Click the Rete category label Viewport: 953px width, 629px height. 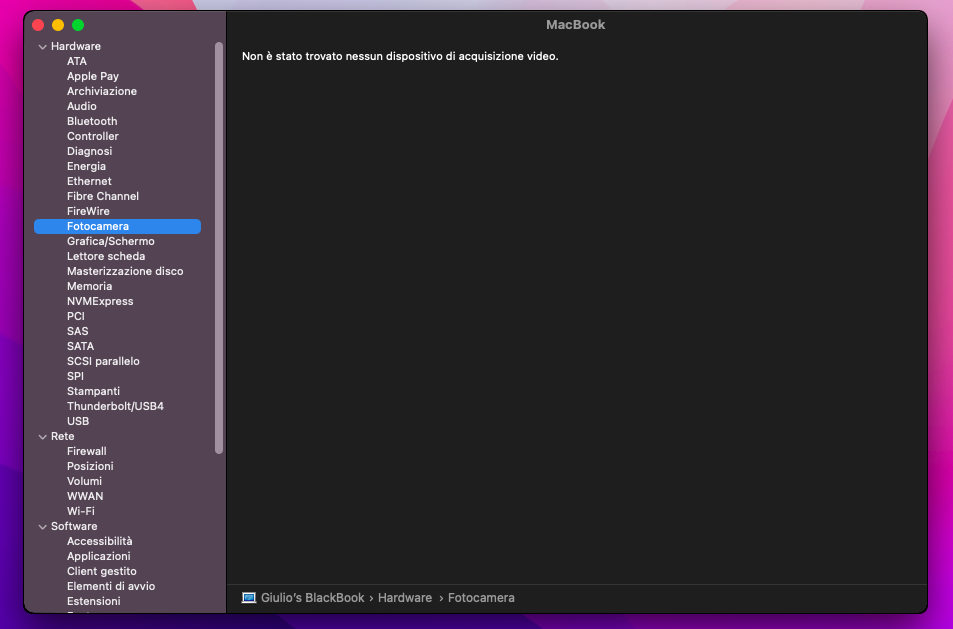(x=63, y=436)
